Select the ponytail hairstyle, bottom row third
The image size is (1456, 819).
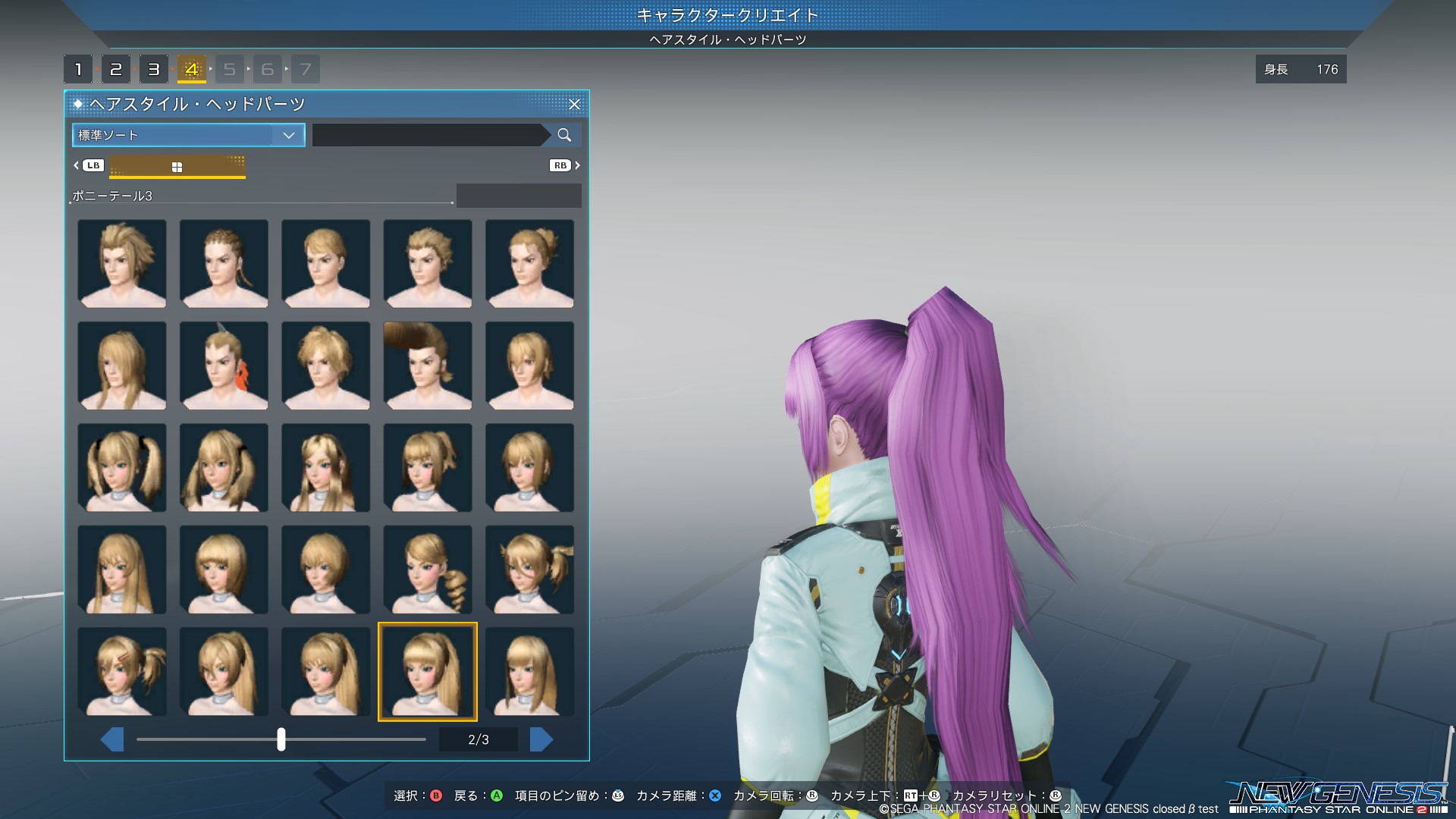click(x=326, y=671)
